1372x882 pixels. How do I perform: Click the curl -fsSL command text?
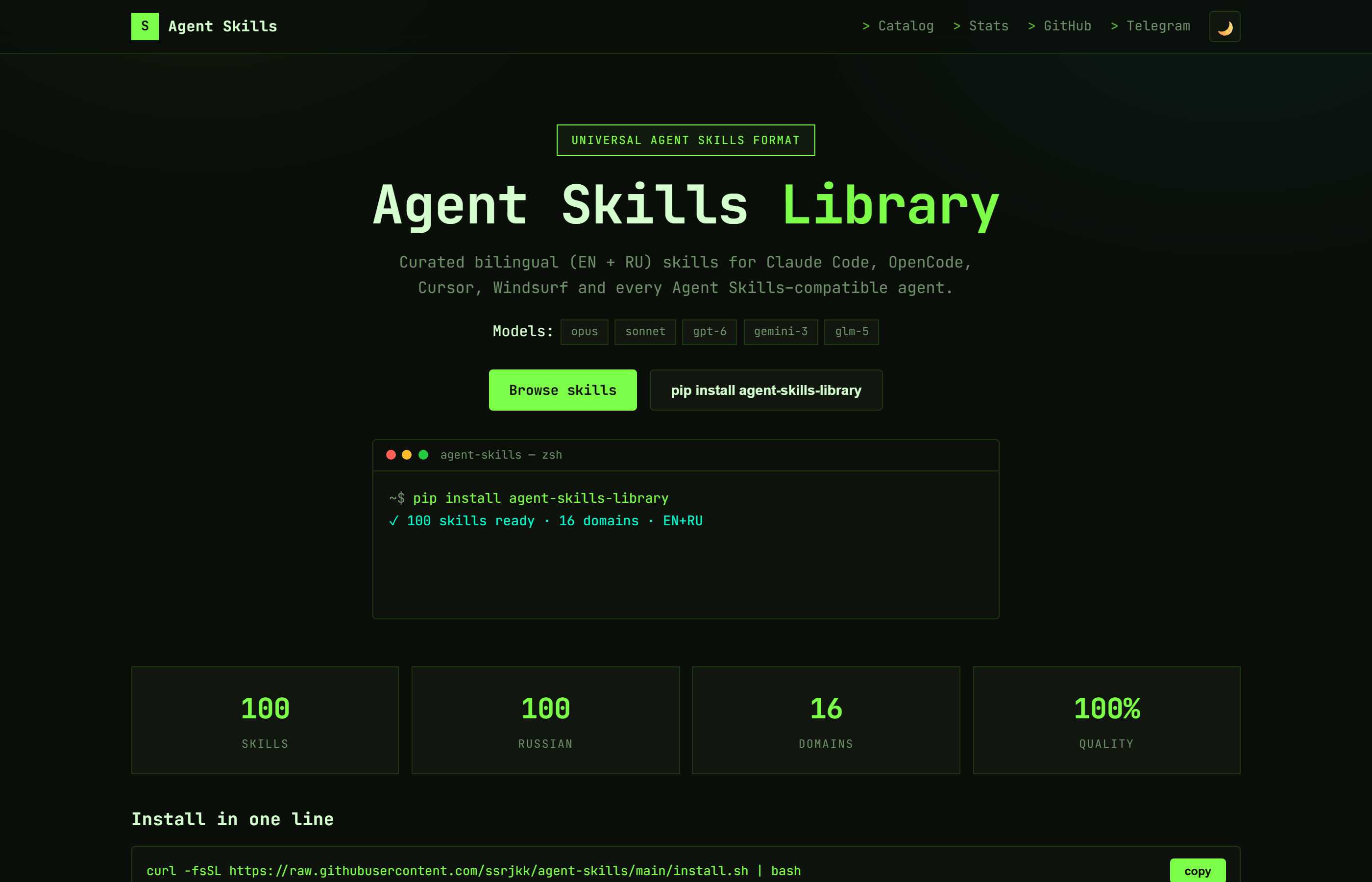[x=473, y=871]
